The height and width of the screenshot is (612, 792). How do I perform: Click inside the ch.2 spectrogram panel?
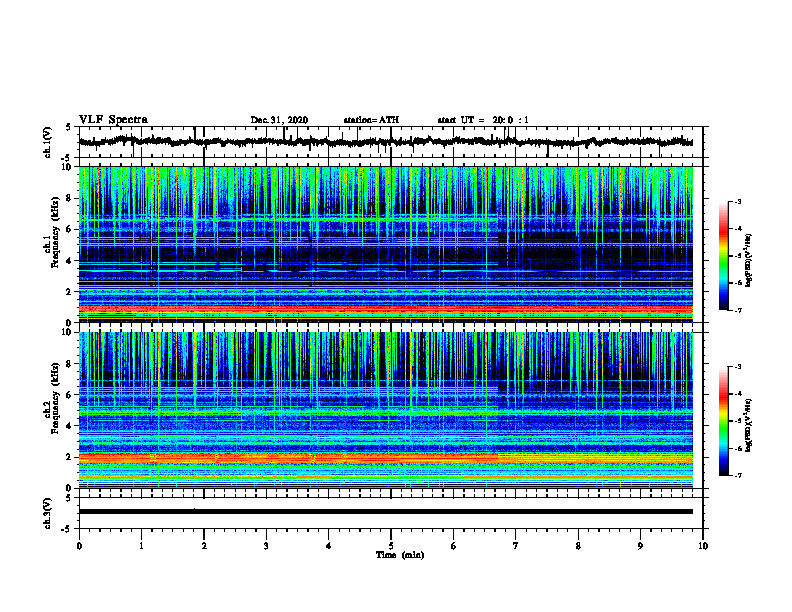386,410
